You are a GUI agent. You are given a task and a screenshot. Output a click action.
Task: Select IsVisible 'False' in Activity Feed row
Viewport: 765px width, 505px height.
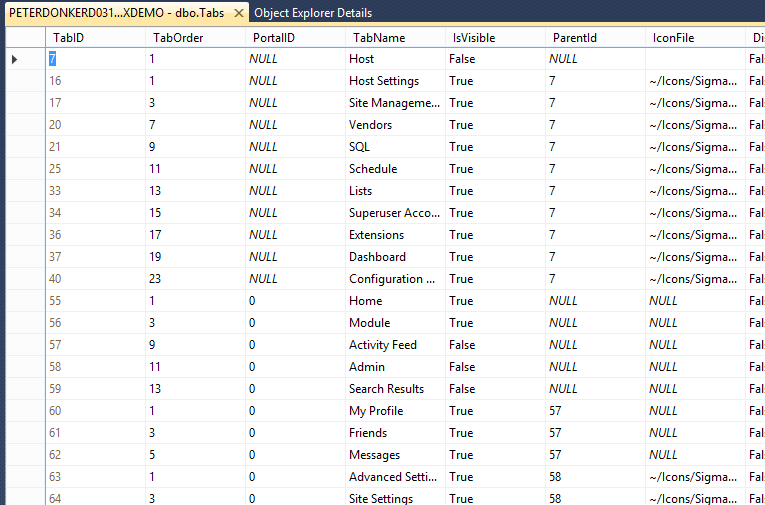(495, 345)
